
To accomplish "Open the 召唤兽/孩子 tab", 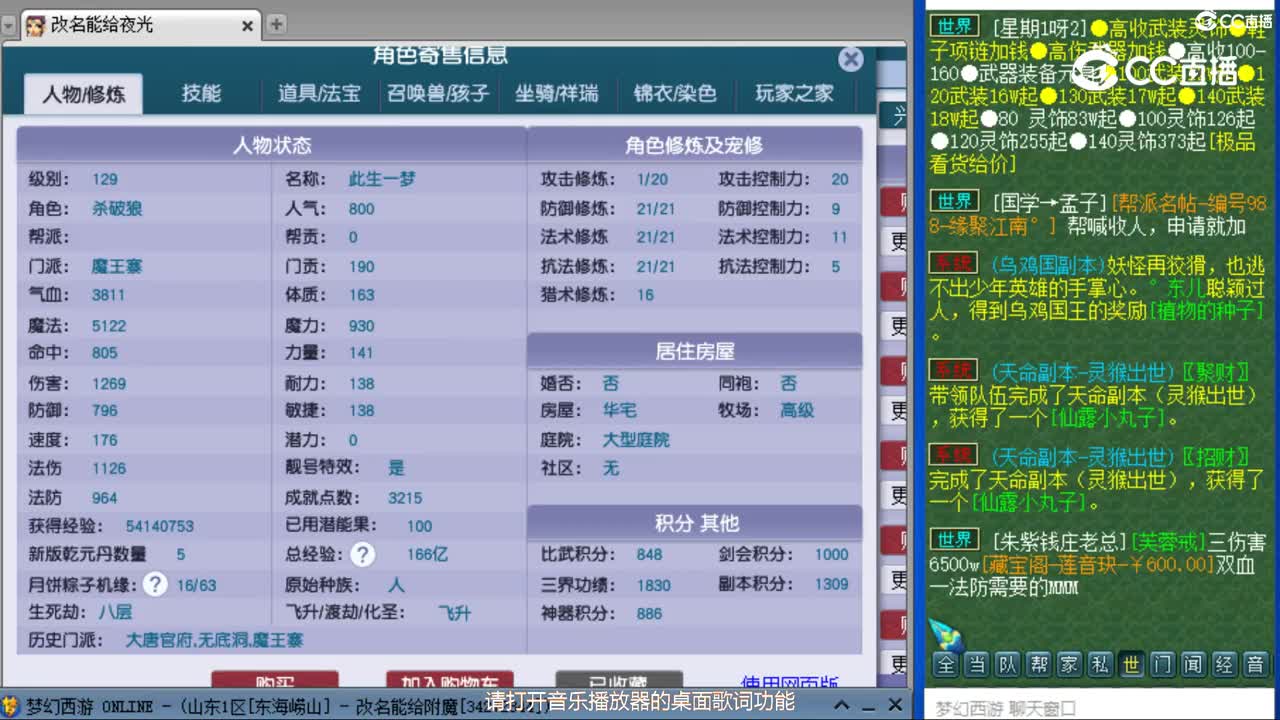I will pyautogui.click(x=438, y=93).
